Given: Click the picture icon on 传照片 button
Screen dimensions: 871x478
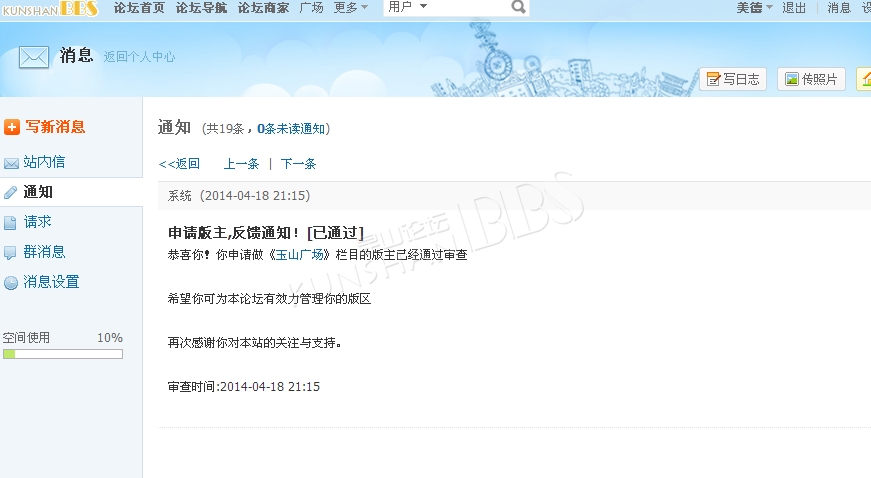Looking at the screenshot, I should pos(792,79).
